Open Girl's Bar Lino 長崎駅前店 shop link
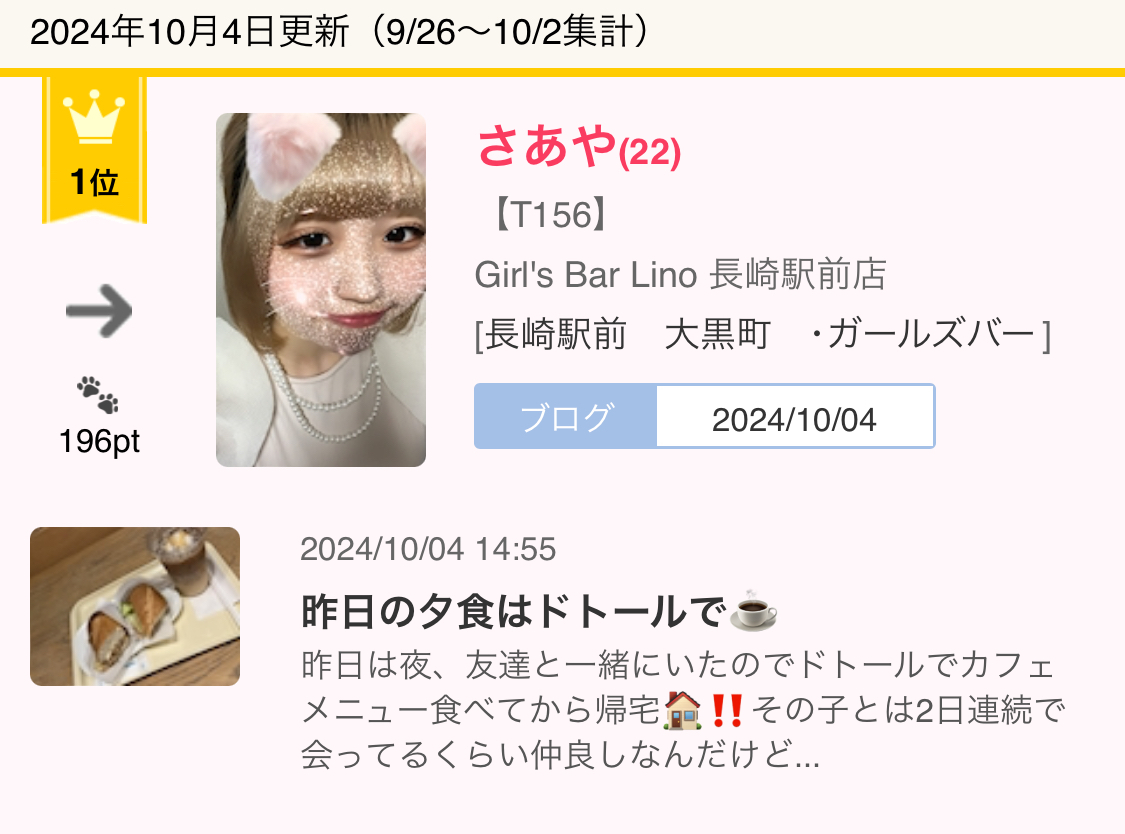Screen dimensions: 1125x834 point(680,275)
